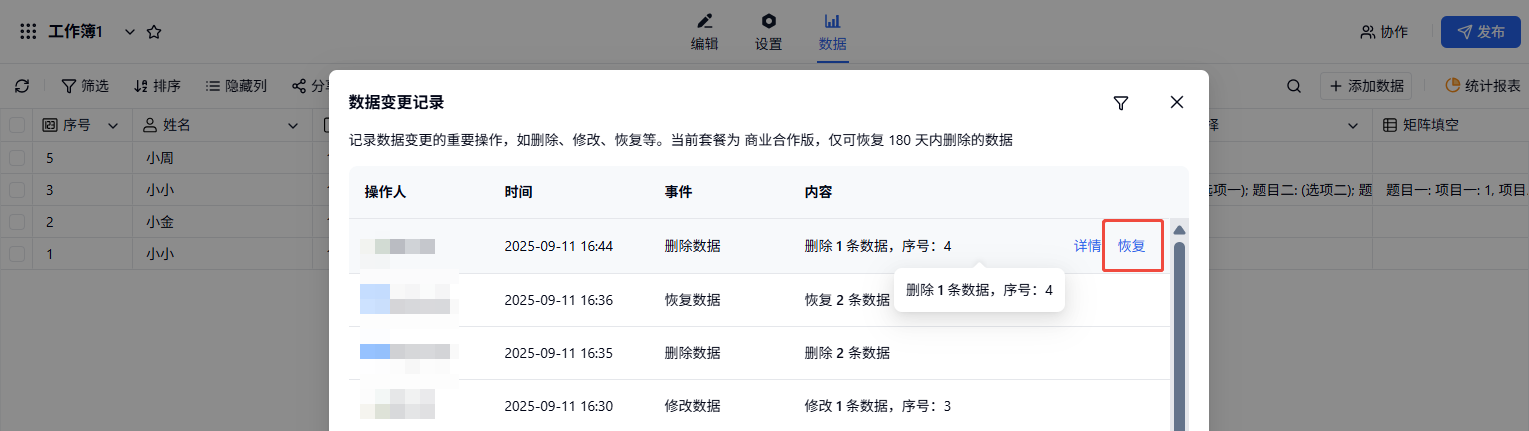
Task: Switch to the 编辑 tab
Action: click(x=704, y=32)
